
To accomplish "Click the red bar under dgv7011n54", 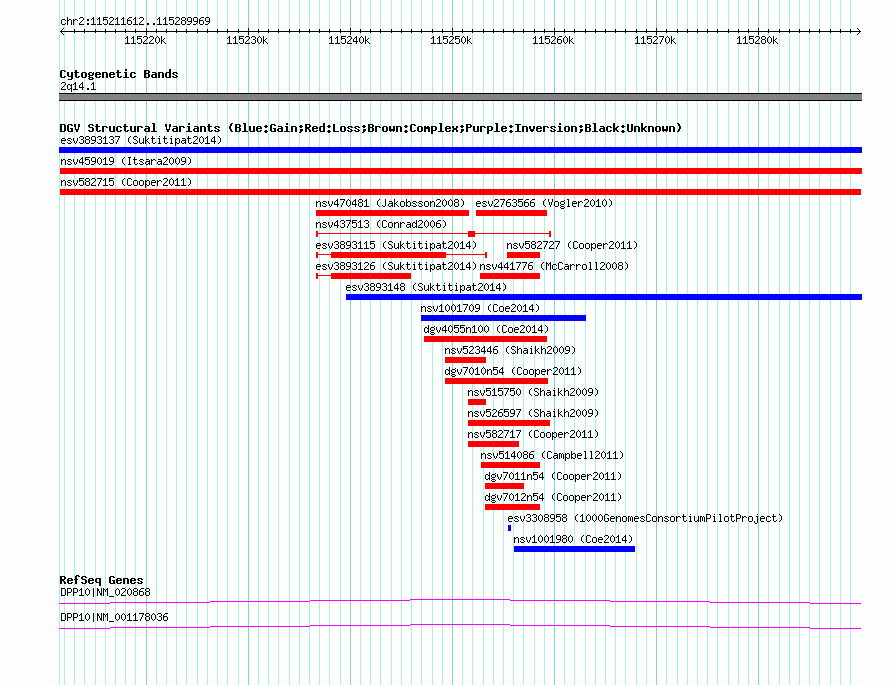I will [505, 486].
